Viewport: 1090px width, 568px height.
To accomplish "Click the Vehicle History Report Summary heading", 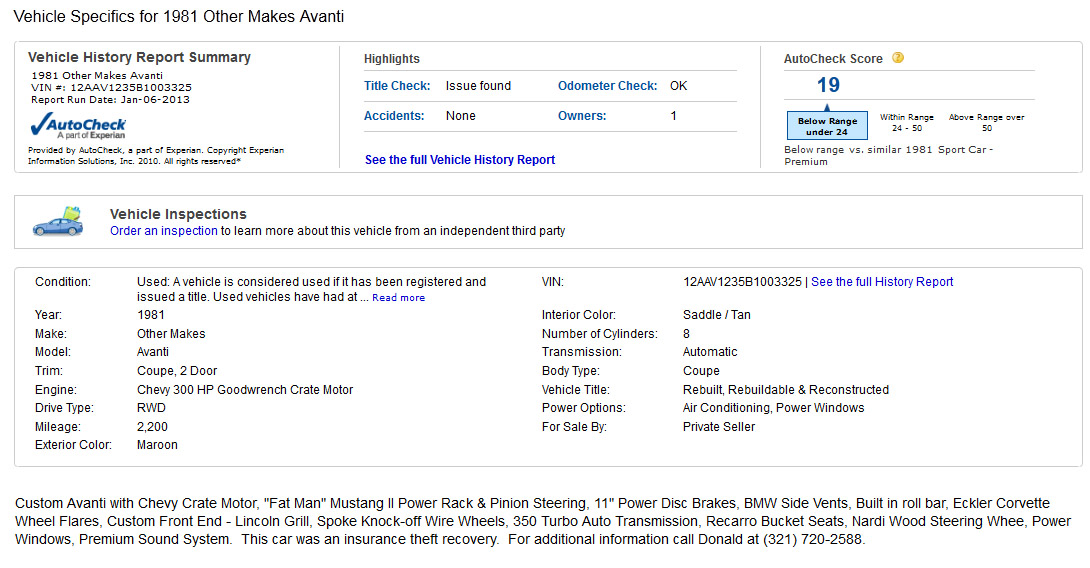I will tap(139, 58).
